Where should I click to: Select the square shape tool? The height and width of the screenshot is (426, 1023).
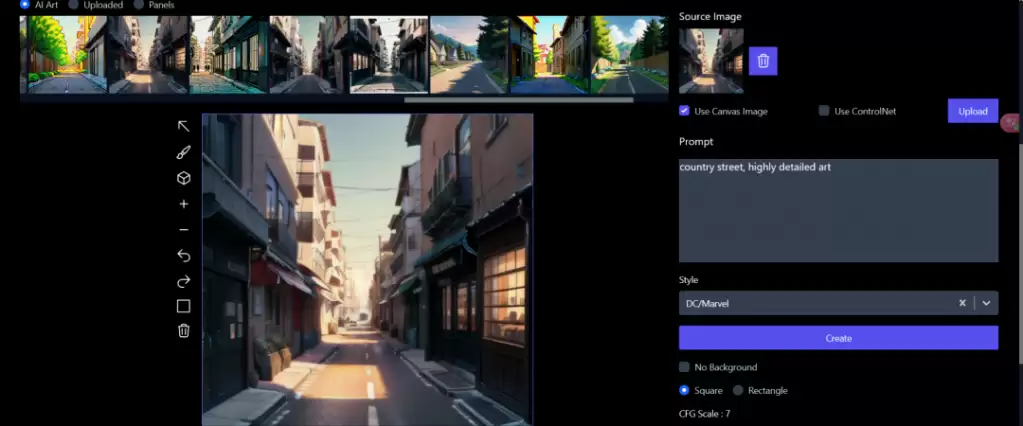pyautogui.click(x=183, y=306)
